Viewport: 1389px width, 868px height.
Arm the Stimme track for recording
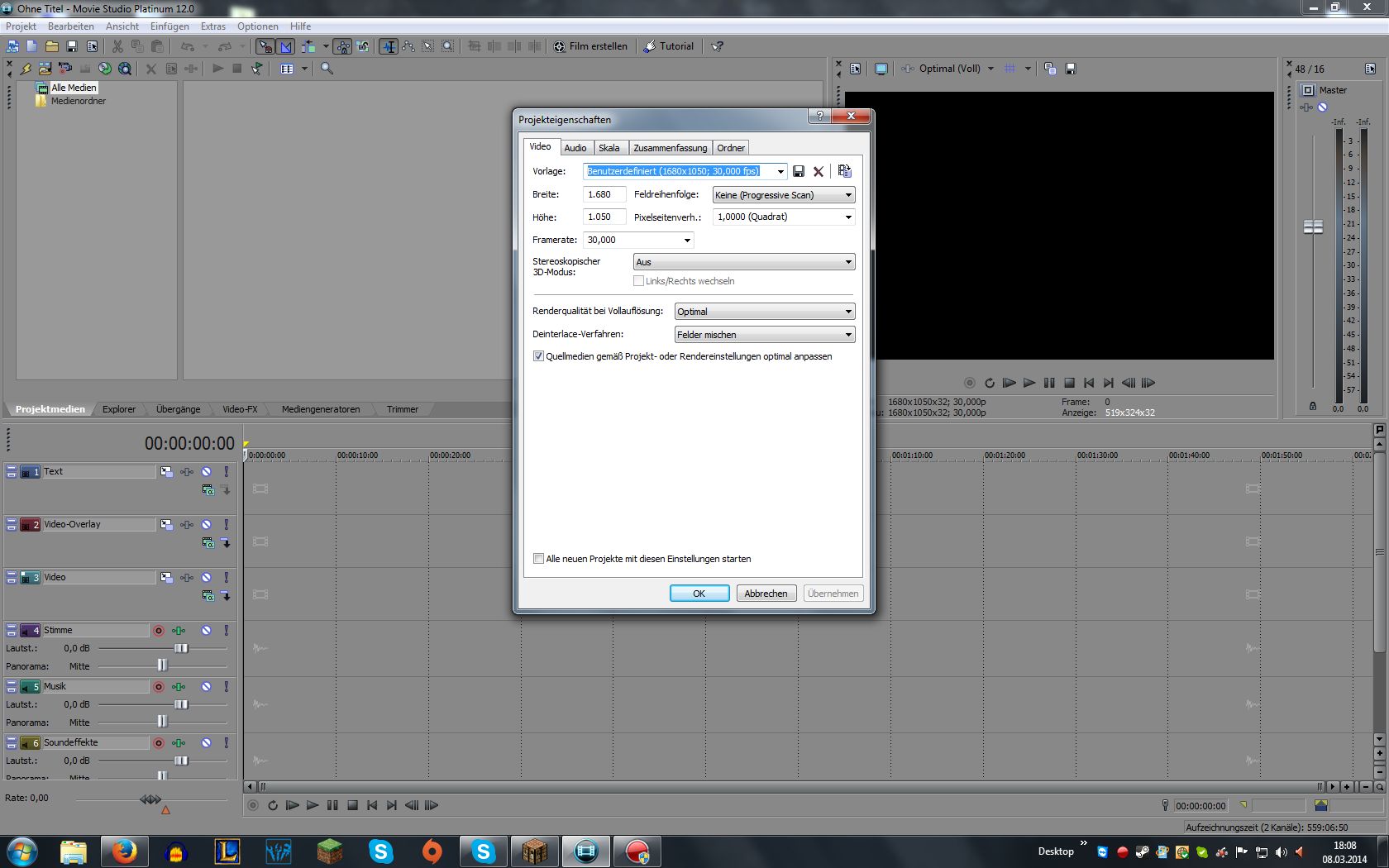tap(159, 631)
